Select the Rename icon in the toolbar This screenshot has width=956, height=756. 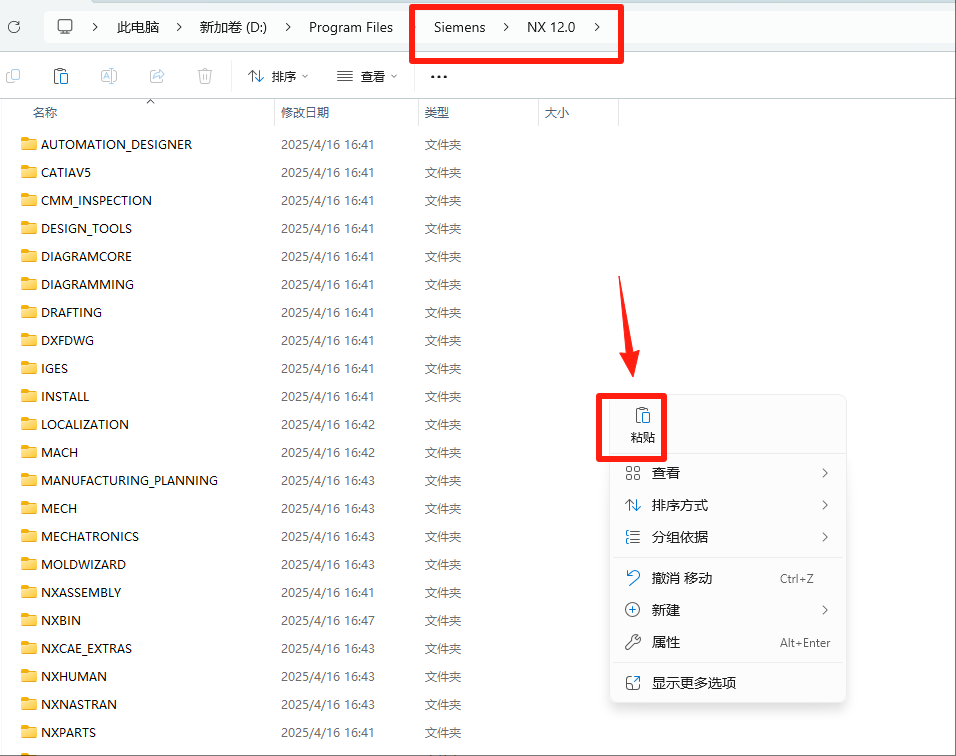coord(109,76)
